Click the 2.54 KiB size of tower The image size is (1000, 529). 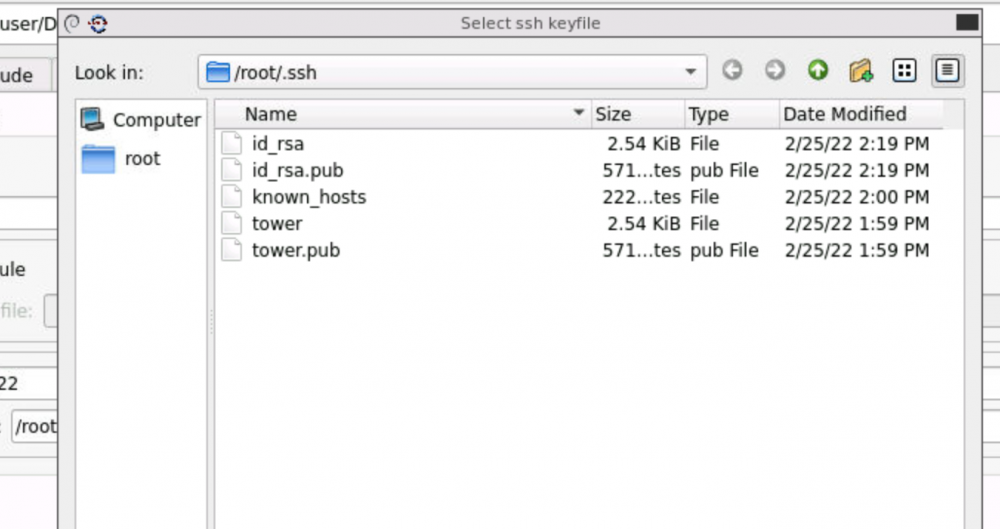(643, 223)
